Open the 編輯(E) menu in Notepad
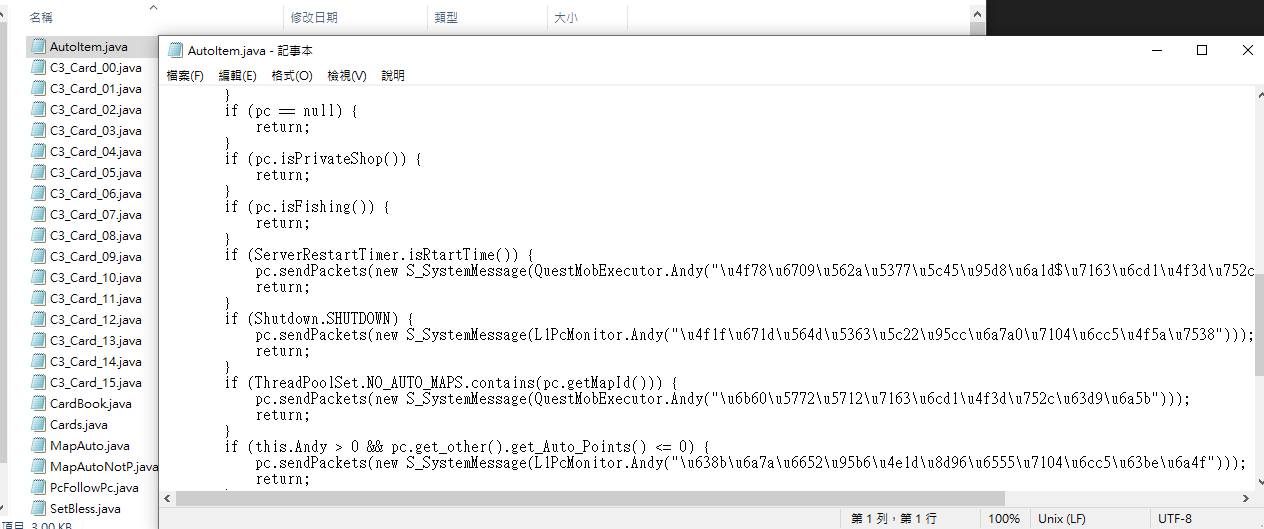Viewport: 1264px width, 529px height. pos(237,76)
